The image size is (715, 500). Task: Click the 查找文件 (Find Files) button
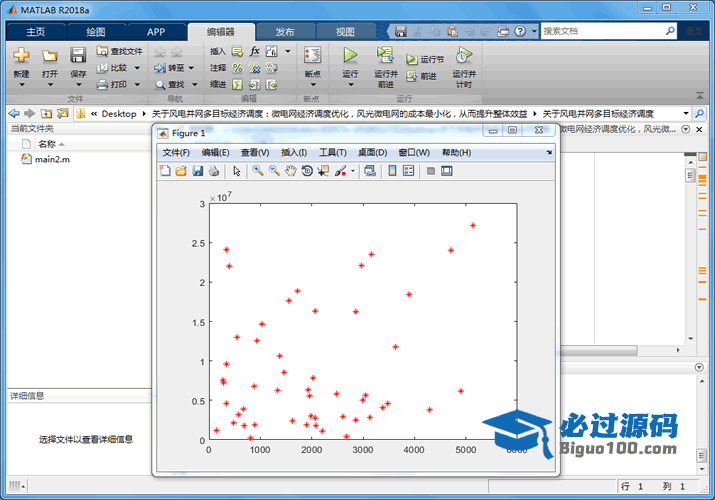pos(120,51)
